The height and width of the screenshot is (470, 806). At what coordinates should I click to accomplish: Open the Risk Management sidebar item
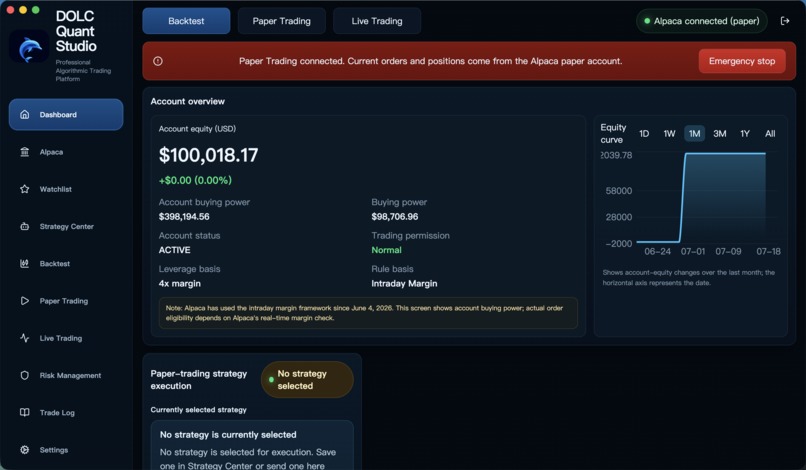(66, 375)
